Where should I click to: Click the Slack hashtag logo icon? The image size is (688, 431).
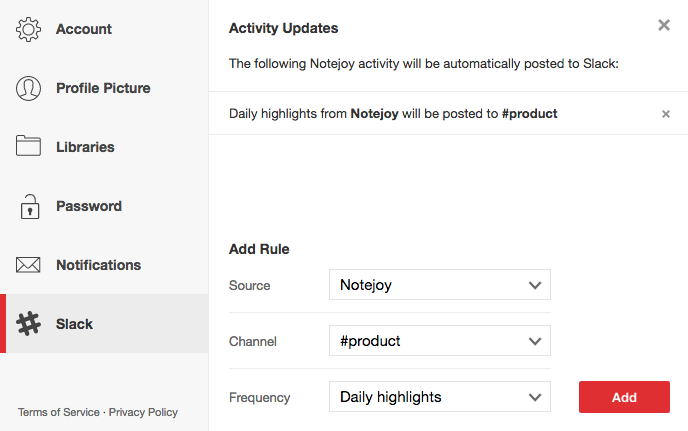28,324
